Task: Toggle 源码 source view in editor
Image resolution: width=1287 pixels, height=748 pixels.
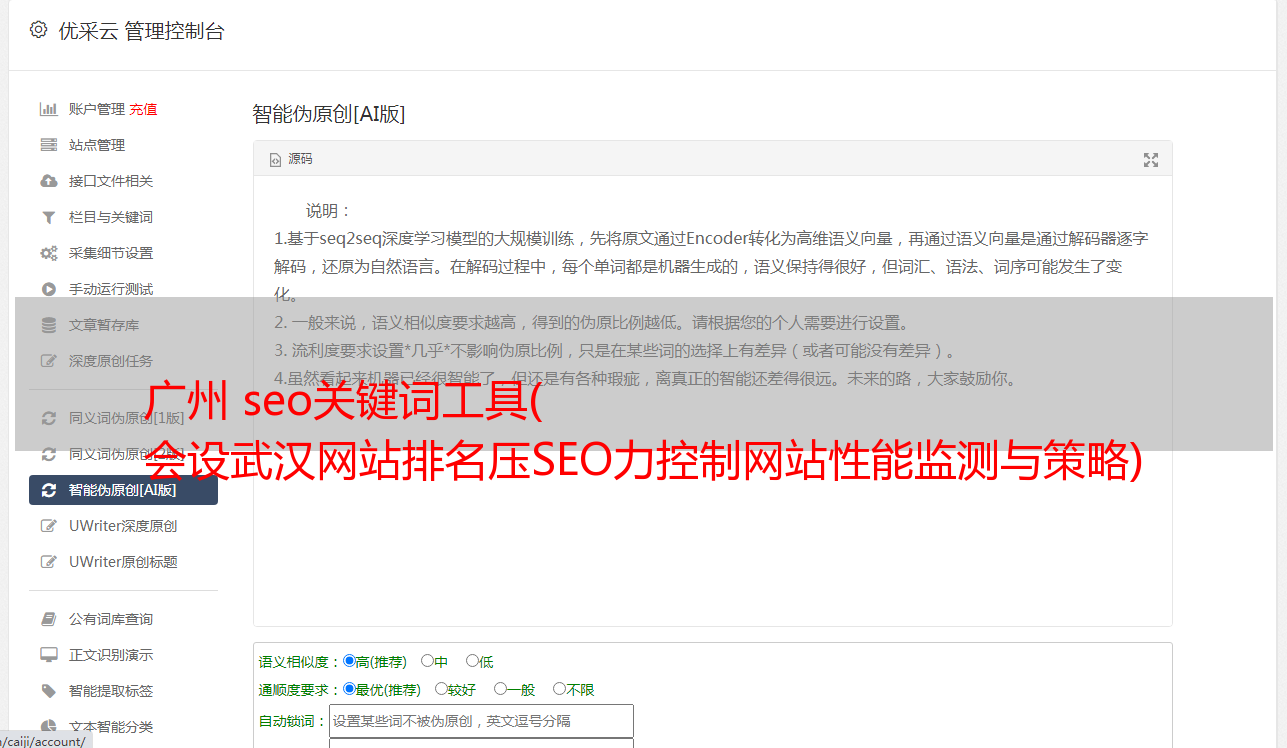Action: pos(291,159)
